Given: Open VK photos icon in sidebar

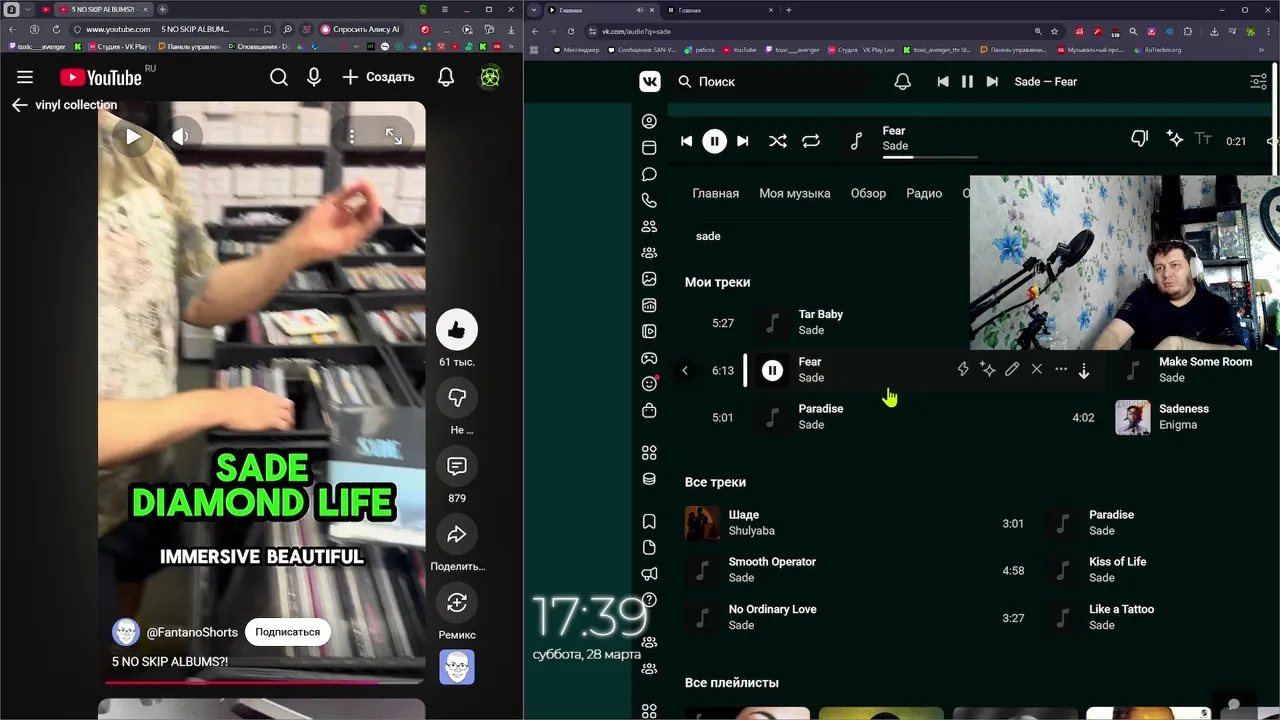Looking at the screenshot, I should [649, 279].
